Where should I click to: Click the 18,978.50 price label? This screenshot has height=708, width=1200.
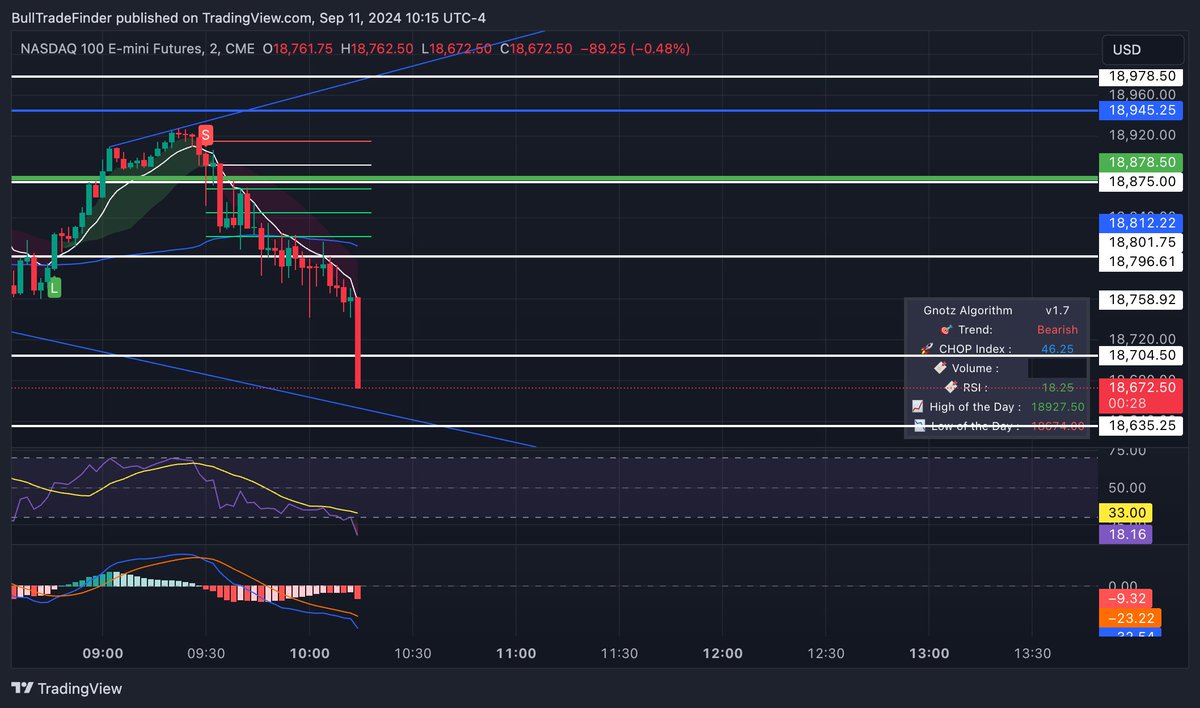(x=1141, y=76)
